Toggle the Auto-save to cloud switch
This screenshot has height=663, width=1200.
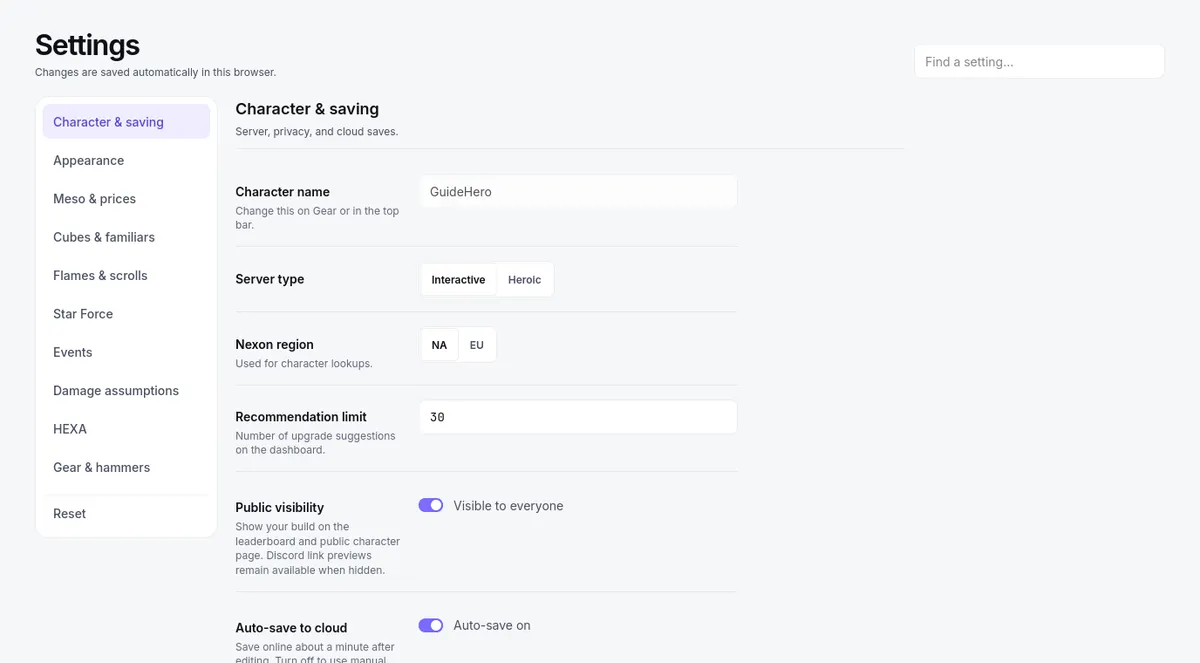tap(431, 625)
